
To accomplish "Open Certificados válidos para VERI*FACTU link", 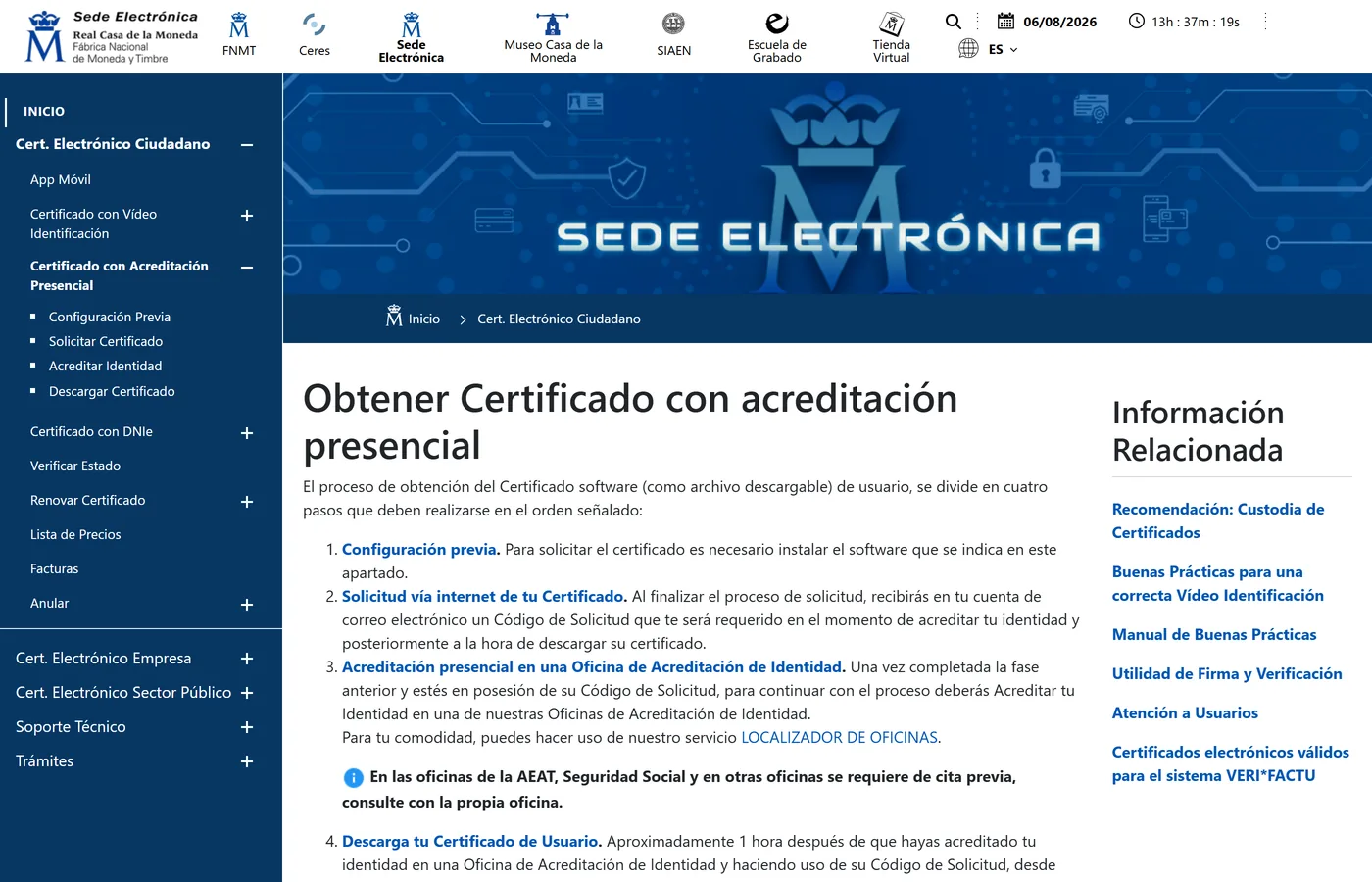I will pyautogui.click(x=1231, y=764).
